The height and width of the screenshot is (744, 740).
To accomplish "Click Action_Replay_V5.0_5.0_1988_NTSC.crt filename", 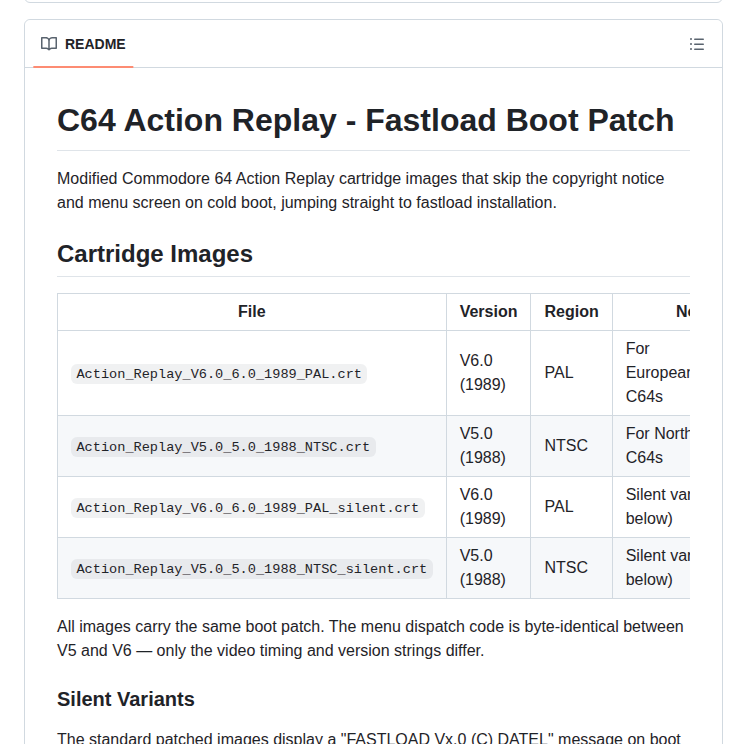I will point(223,447).
